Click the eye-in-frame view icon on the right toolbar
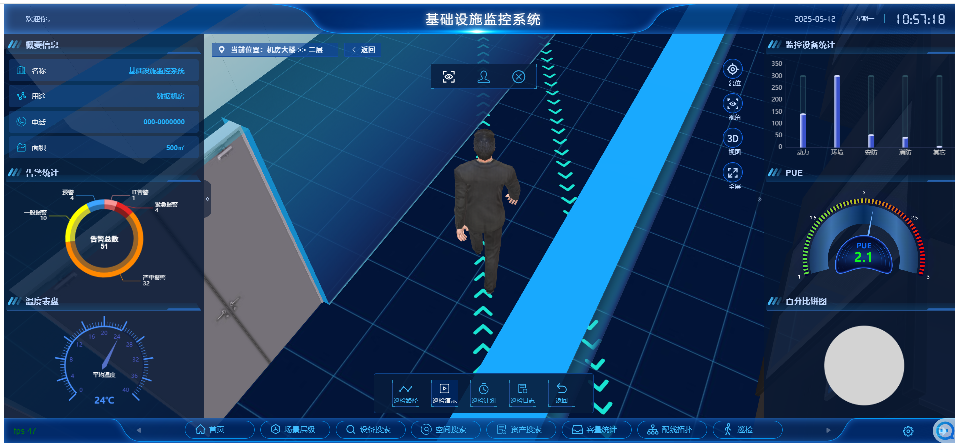 pyautogui.click(x=733, y=104)
